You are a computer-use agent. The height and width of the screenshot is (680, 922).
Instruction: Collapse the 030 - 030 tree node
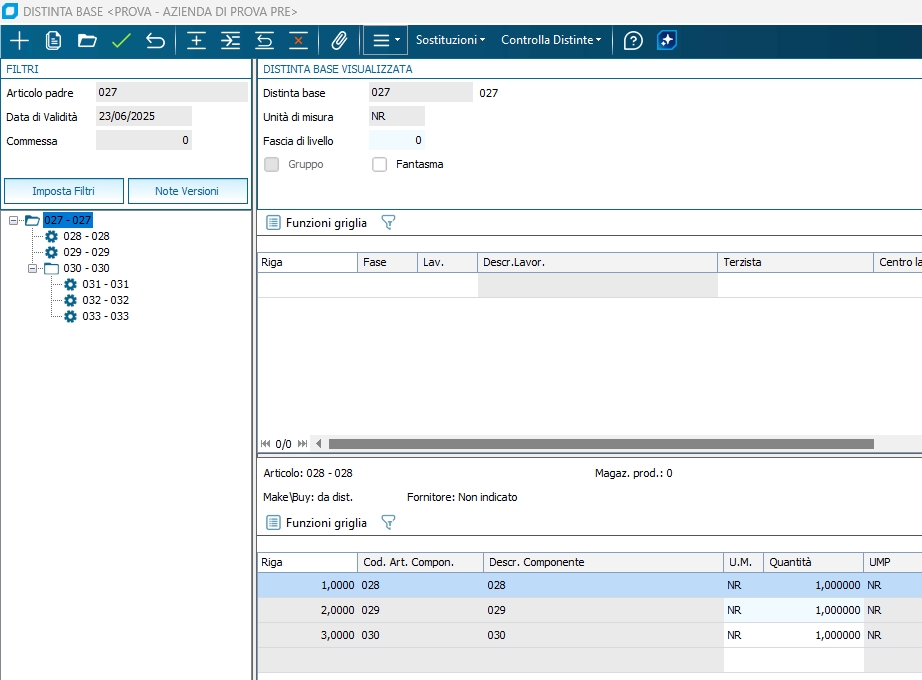pos(33,268)
